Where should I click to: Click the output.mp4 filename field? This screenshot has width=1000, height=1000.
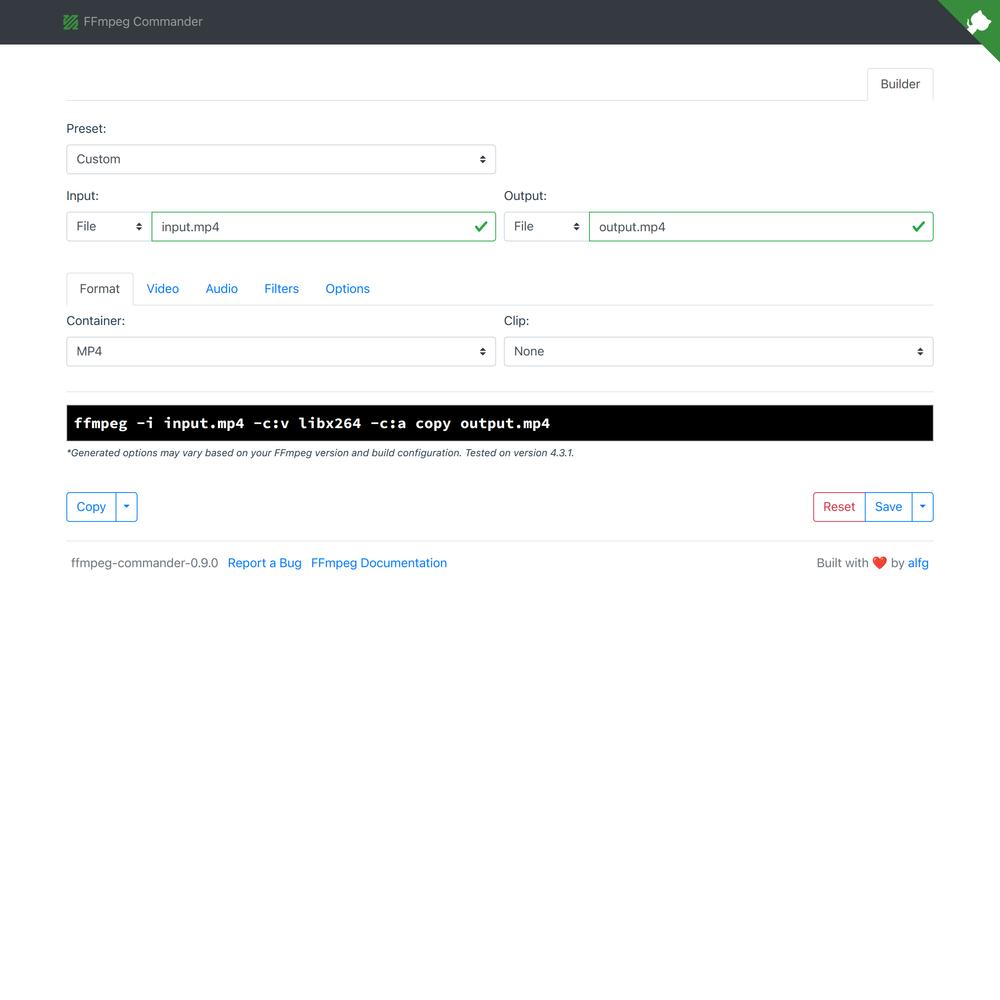pyautogui.click(x=761, y=226)
